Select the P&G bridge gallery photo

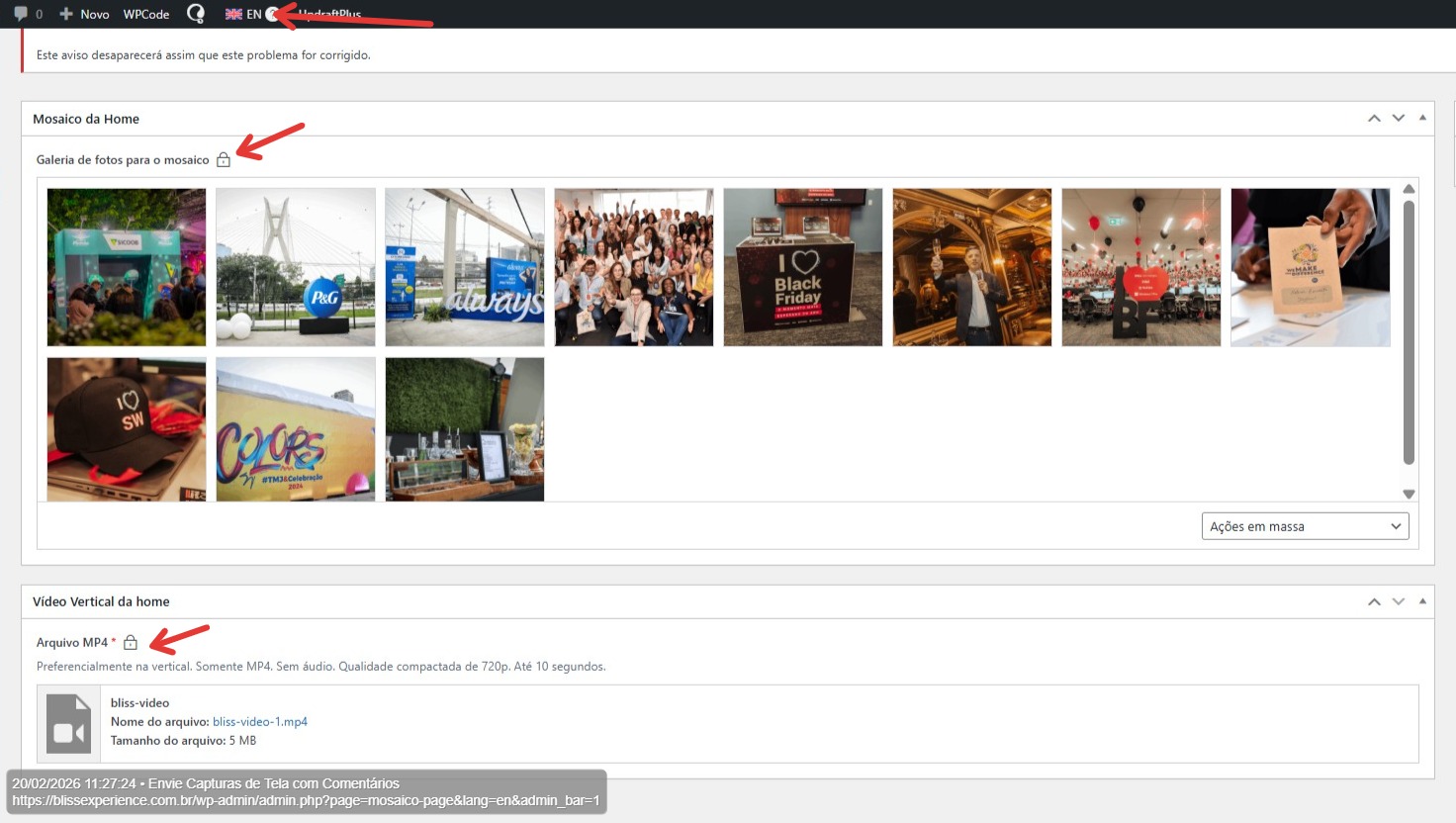click(x=296, y=267)
